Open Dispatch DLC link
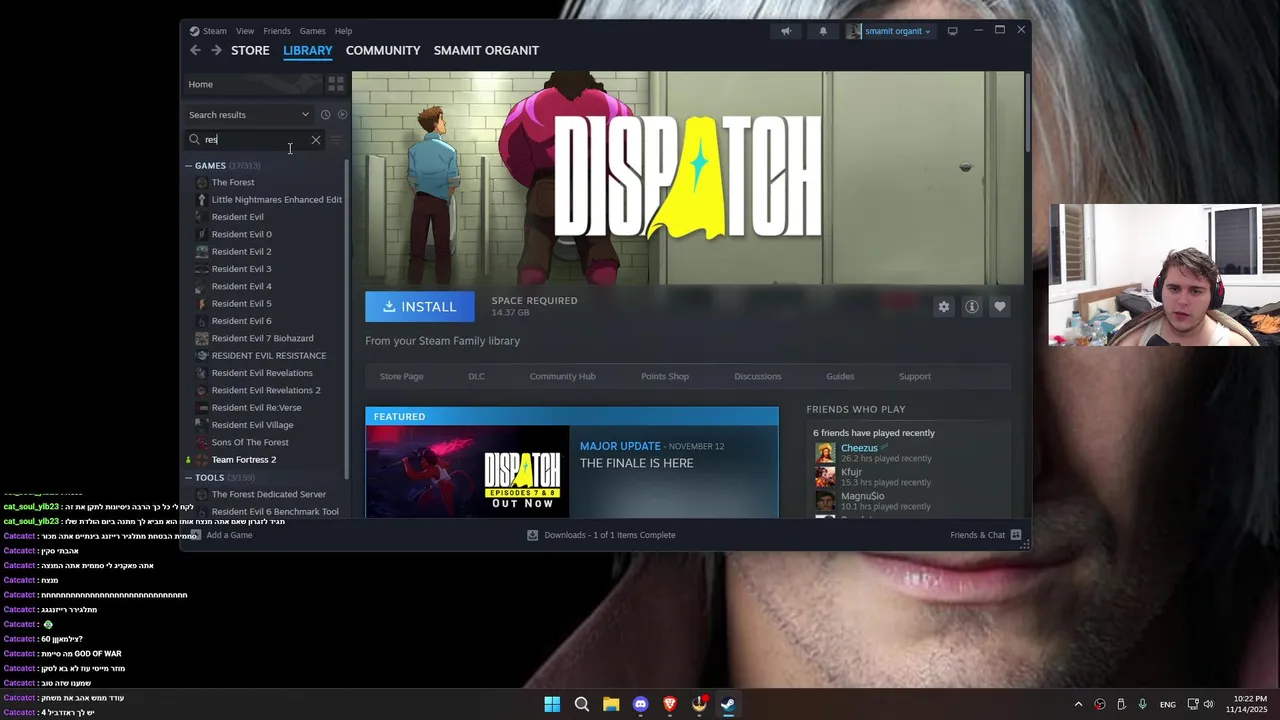Screen dimensions: 1280x720 476,376
